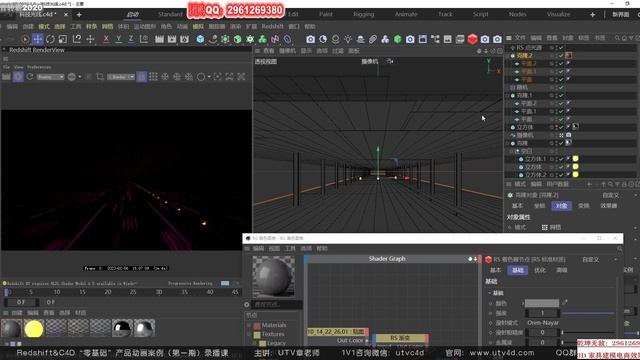Viewport: 640px width, 360px height.
Task: Click the red Redshift cube icon
Action: point(472,39)
